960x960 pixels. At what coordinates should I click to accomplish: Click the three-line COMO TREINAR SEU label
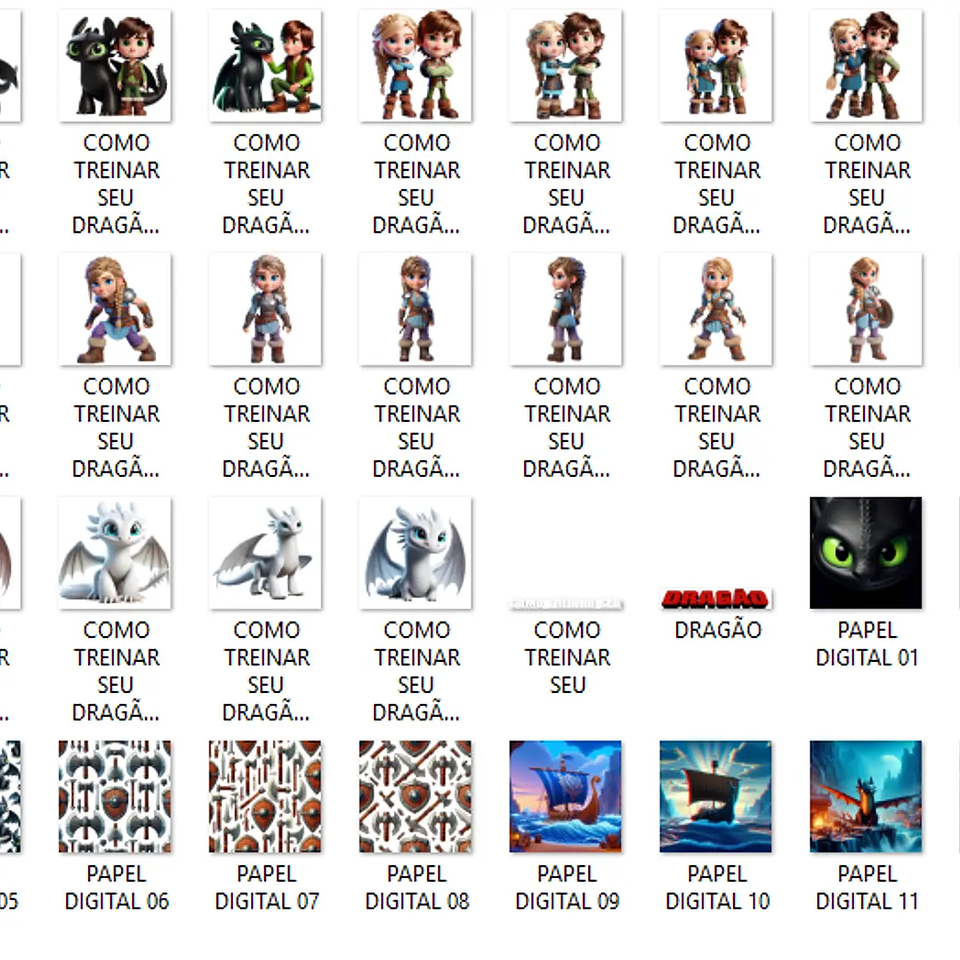click(x=567, y=657)
